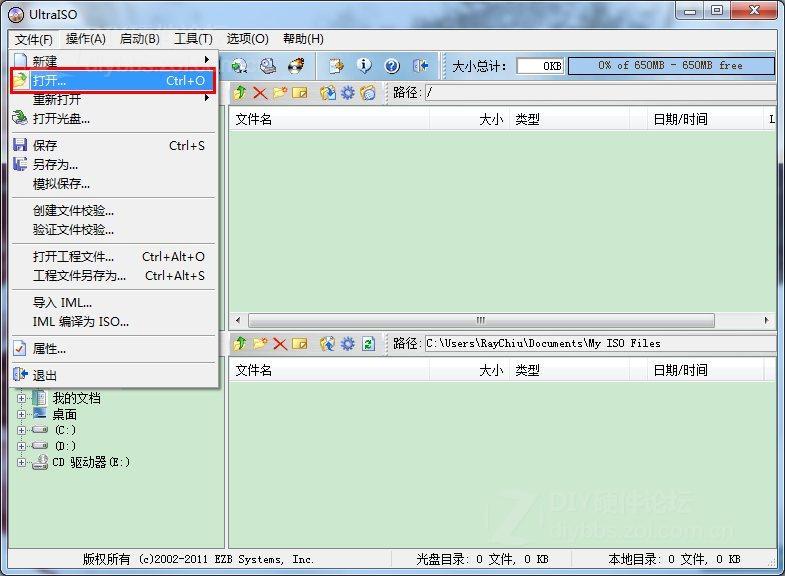Open the 启动(B) menu

(x=140, y=39)
